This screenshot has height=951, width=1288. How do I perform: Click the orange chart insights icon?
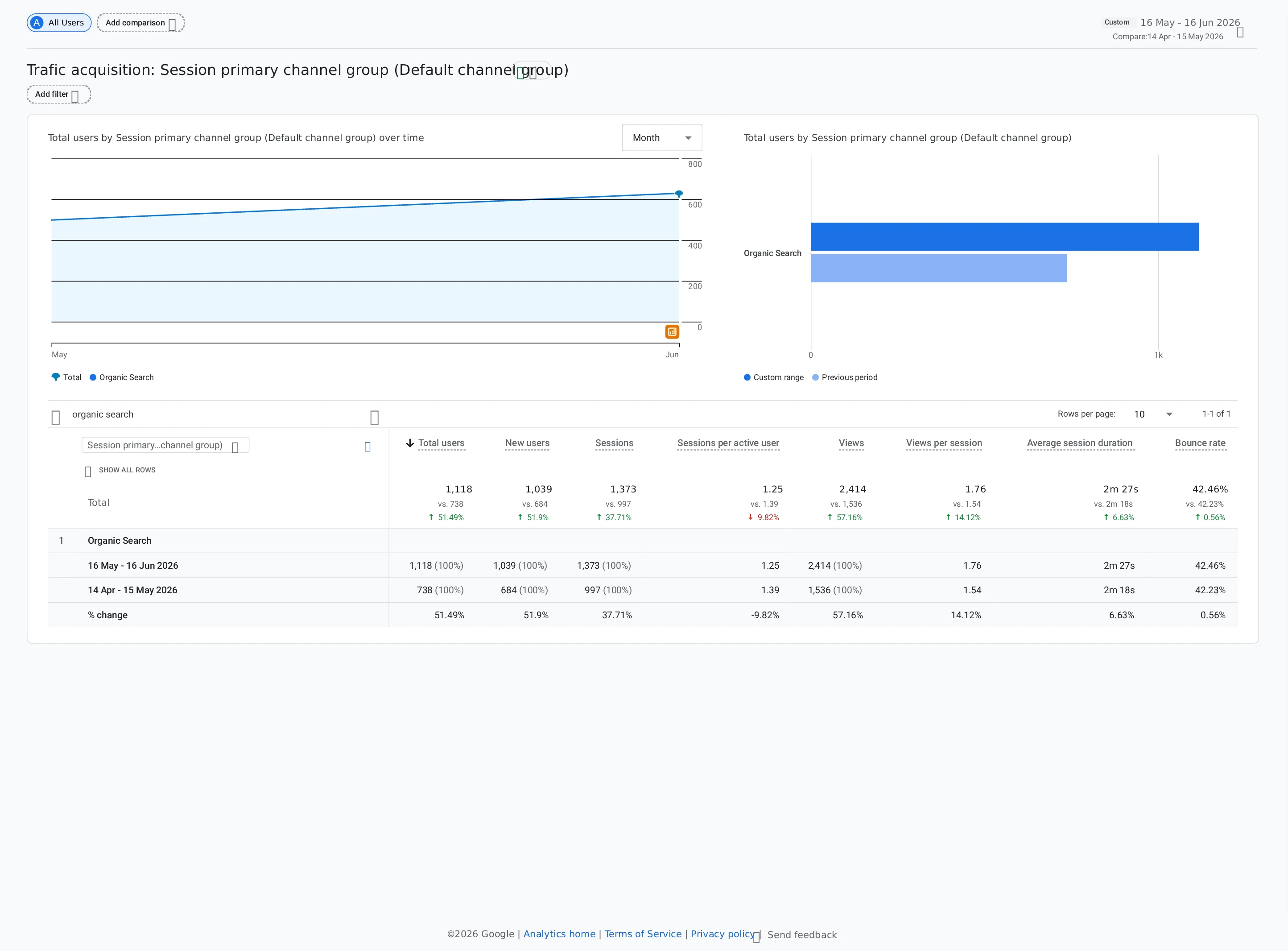click(x=672, y=331)
